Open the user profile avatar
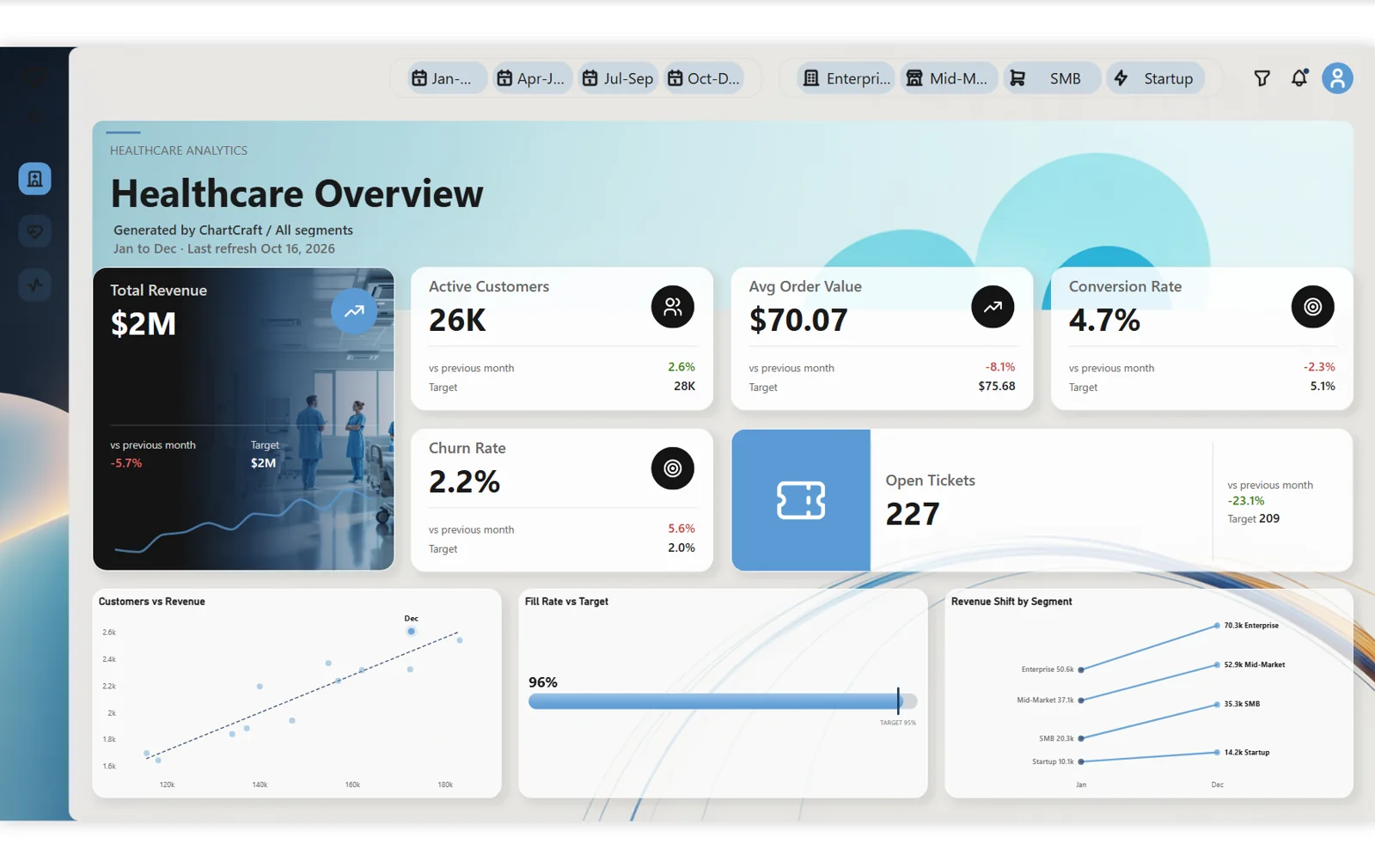1375x868 pixels. (x=1337, y=78)
